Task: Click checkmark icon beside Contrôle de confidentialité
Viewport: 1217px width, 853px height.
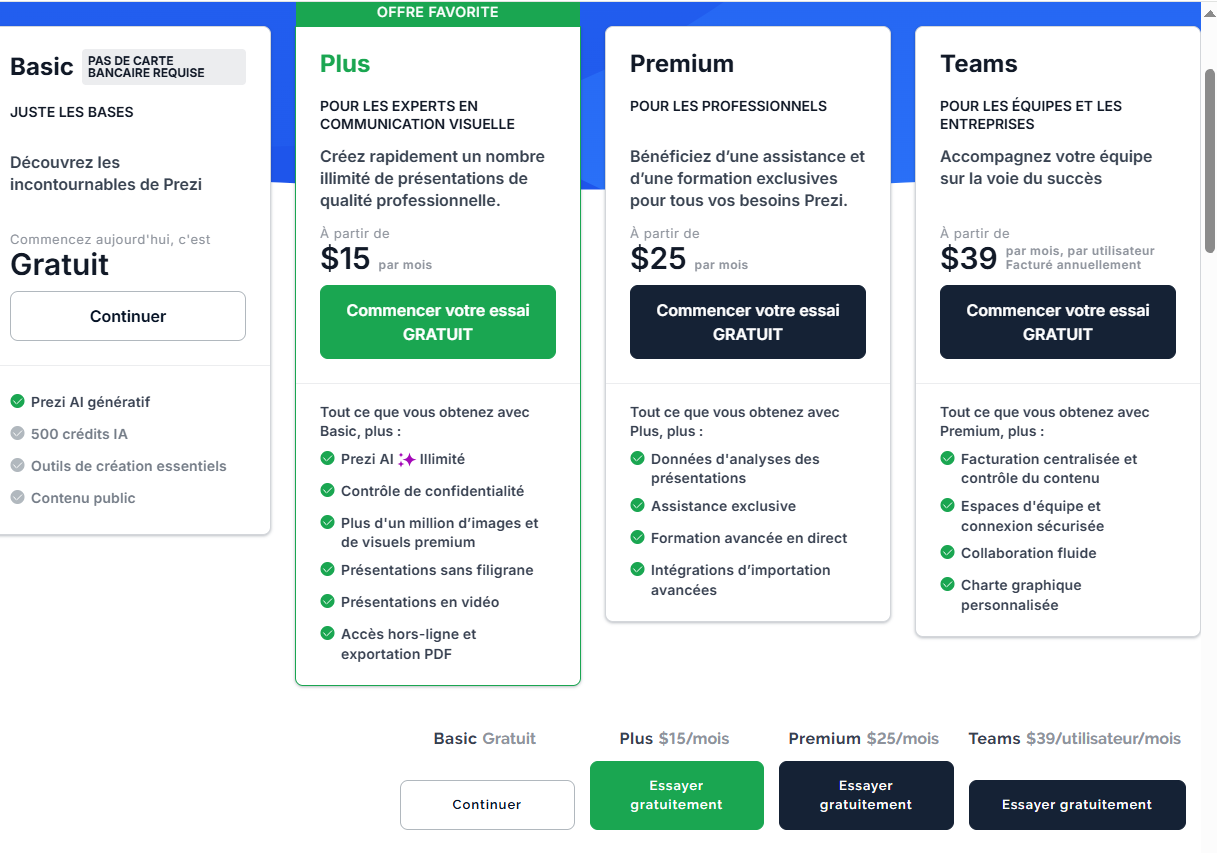Action: (327, 491)
